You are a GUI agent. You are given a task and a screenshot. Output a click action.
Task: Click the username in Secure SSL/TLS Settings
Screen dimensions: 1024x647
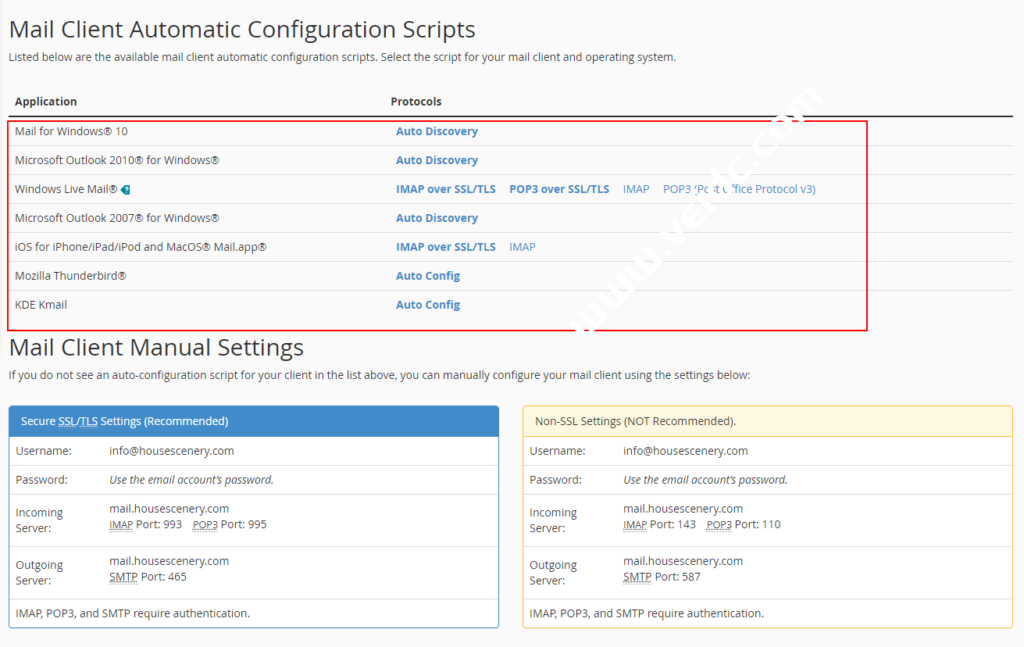(x=171, y=451)
